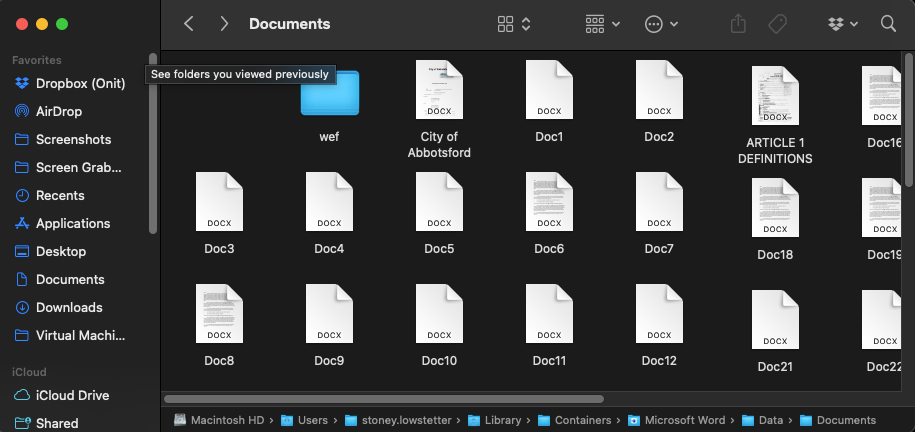This screenshot has width=915, height=432.
Task: Open the Group By options dropdown
Action: (603, 24)
